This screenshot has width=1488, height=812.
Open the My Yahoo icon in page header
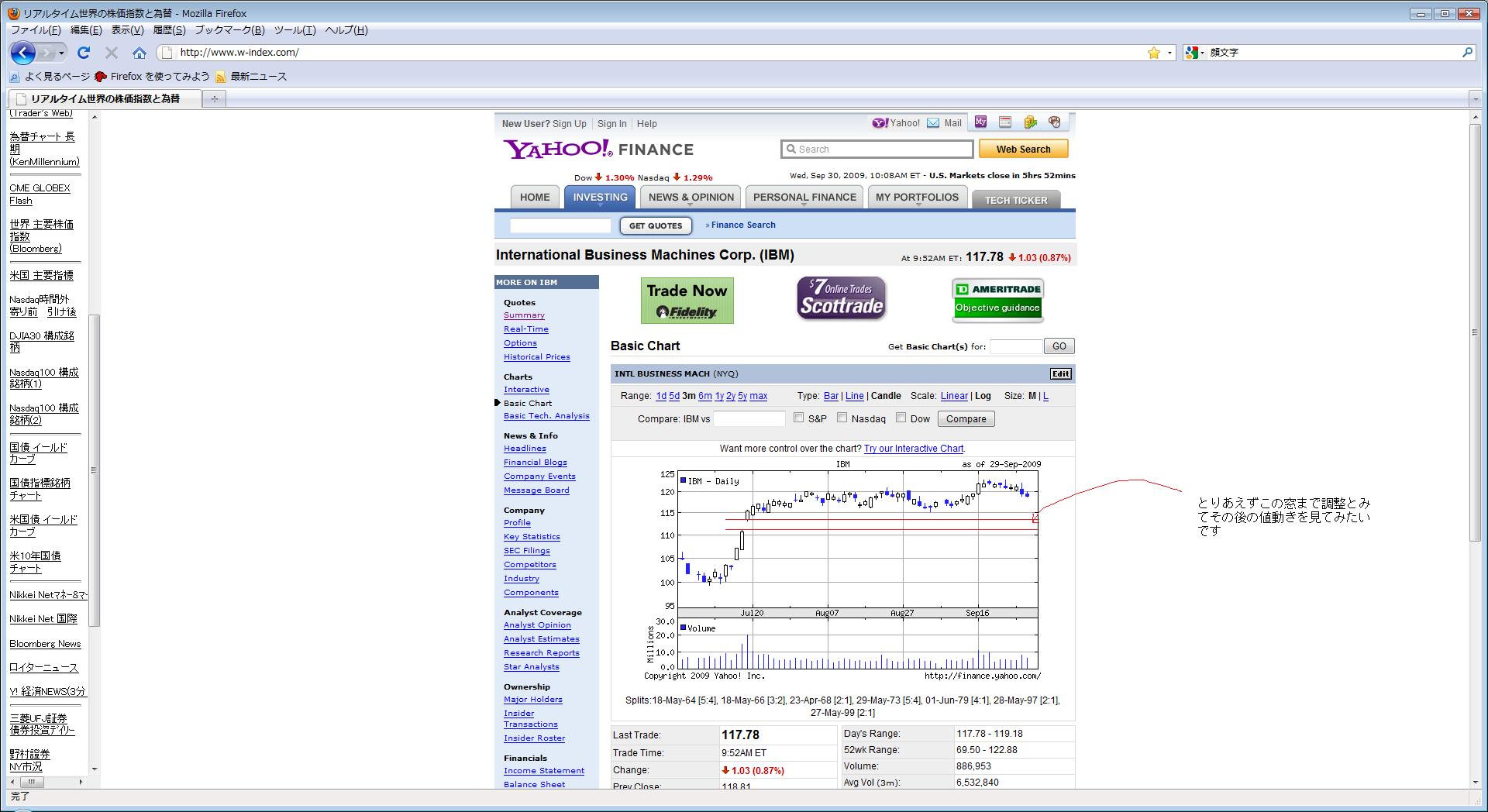coord(980,122)
